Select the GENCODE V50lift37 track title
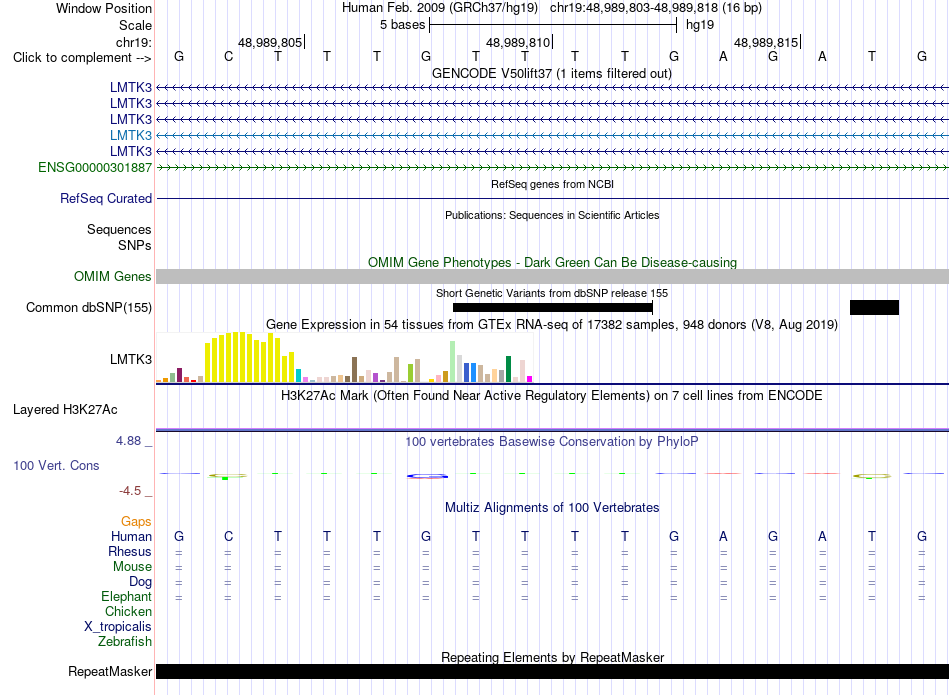This screenshot has width=950, height=695. [552, 73]
